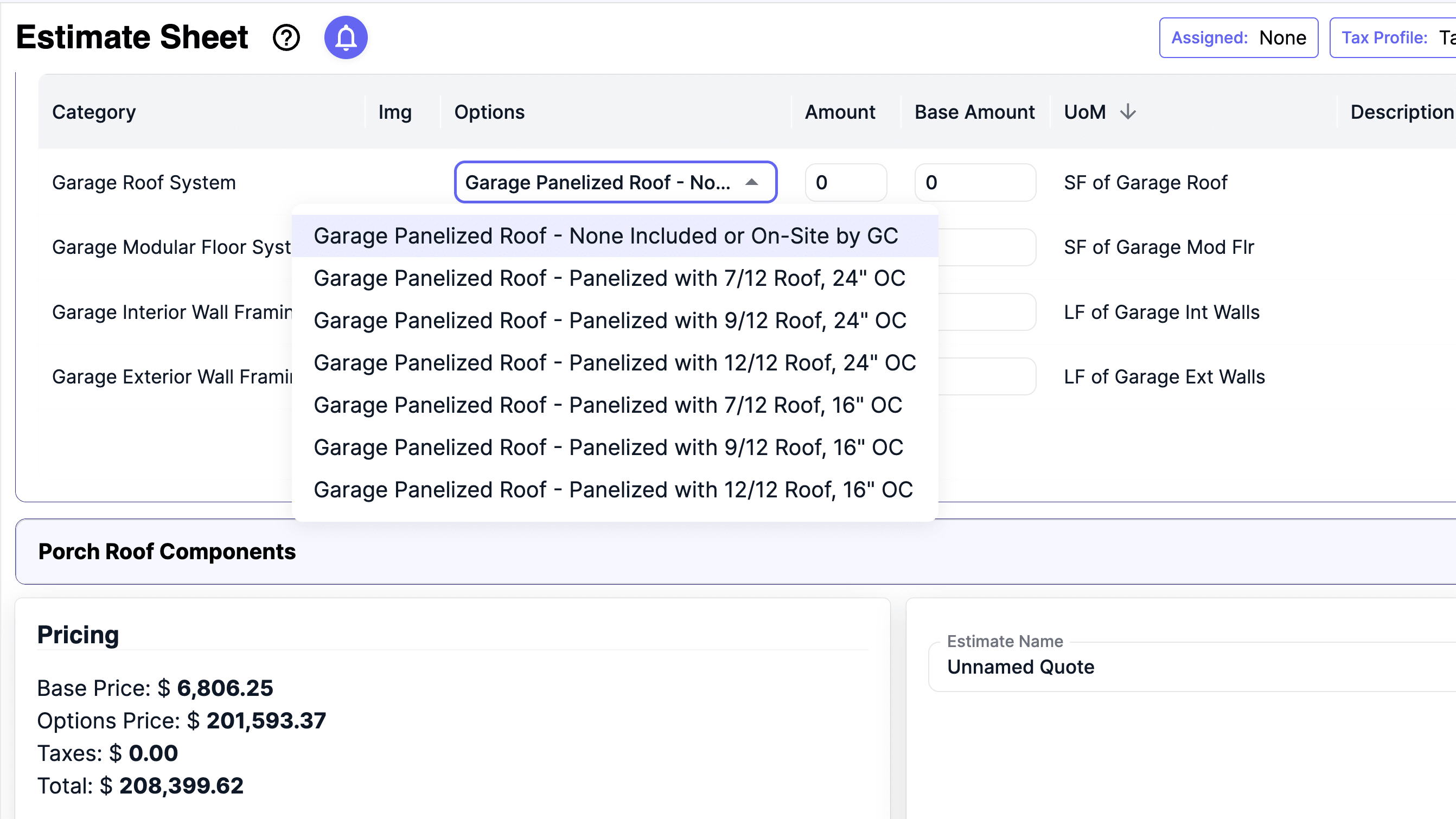Sort by the UoM column header

1084,112
